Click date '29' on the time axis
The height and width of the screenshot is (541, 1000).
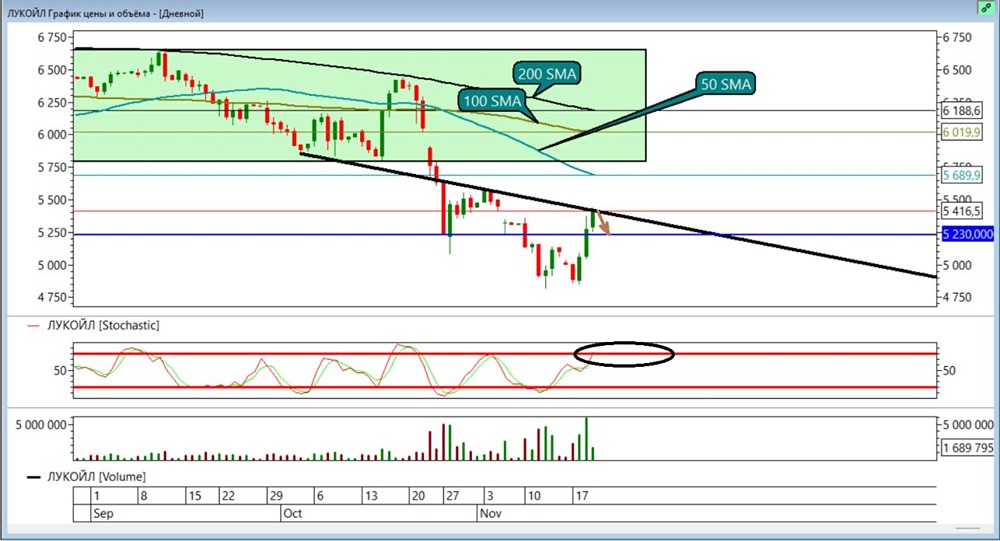(276, 496)
